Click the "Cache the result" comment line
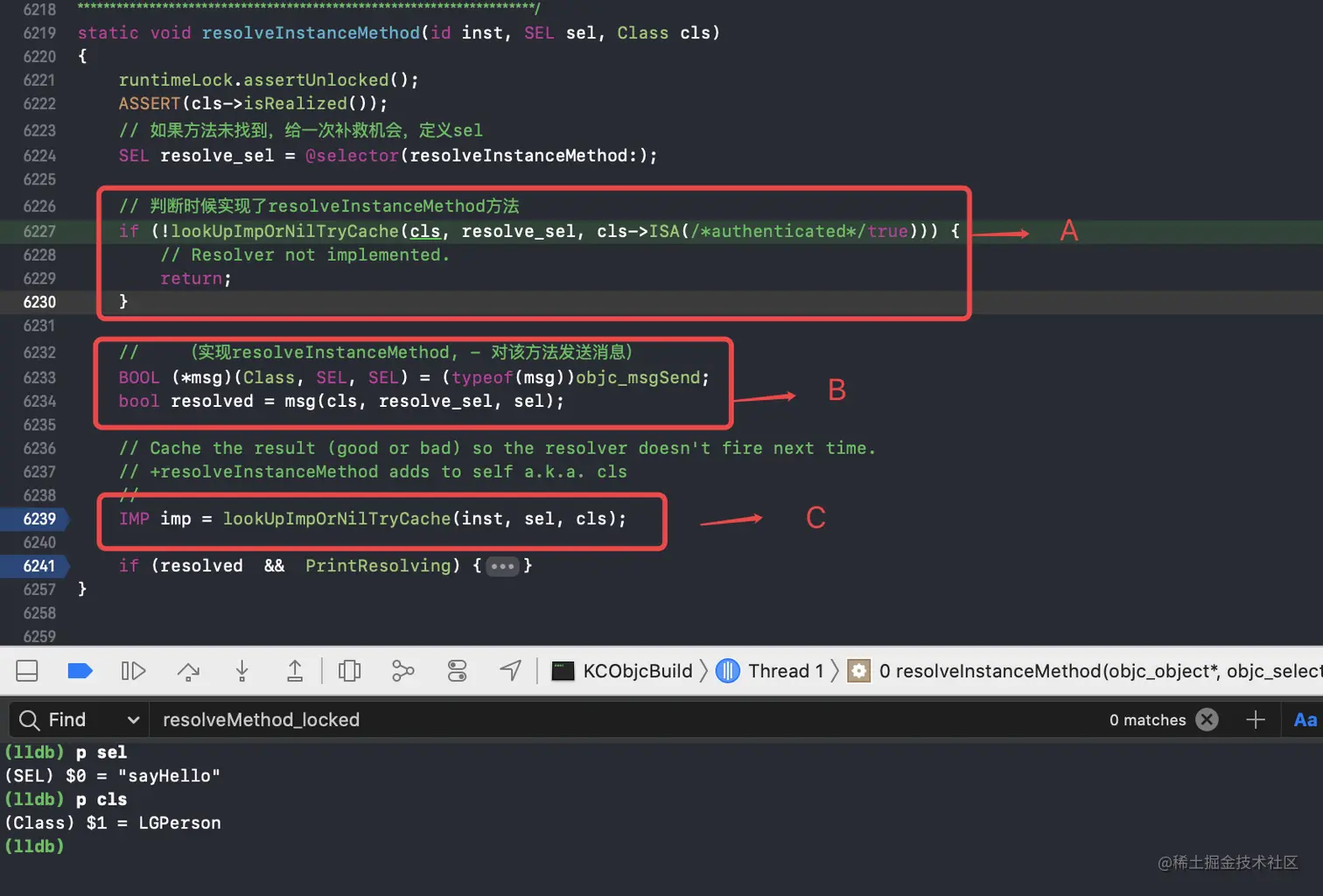Screen dimensions: 1323x896 [x=497, y=448]
